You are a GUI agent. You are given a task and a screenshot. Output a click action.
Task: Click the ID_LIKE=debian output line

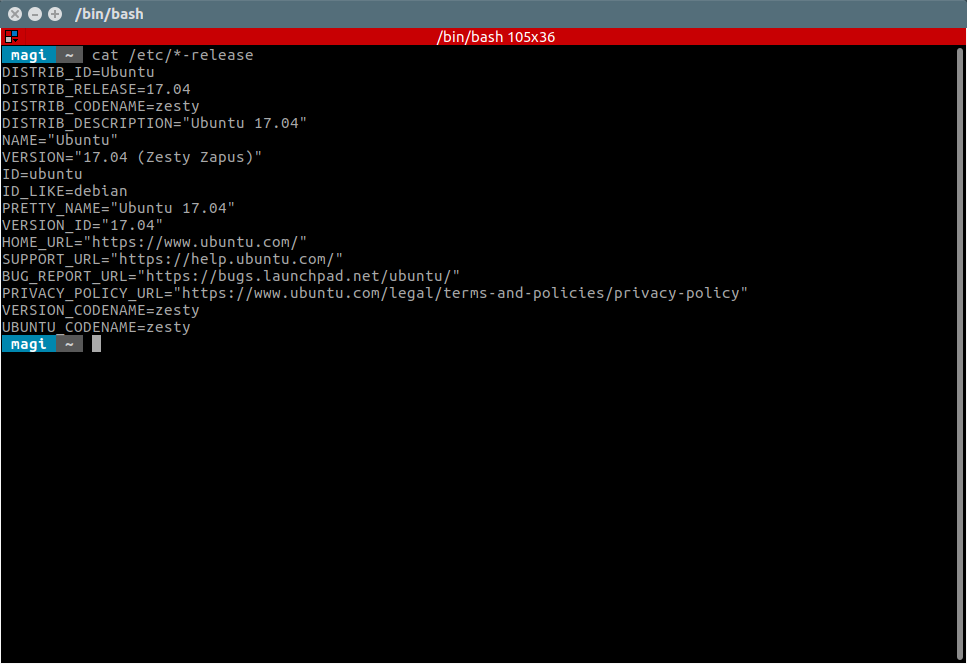[x=65, y=191]
